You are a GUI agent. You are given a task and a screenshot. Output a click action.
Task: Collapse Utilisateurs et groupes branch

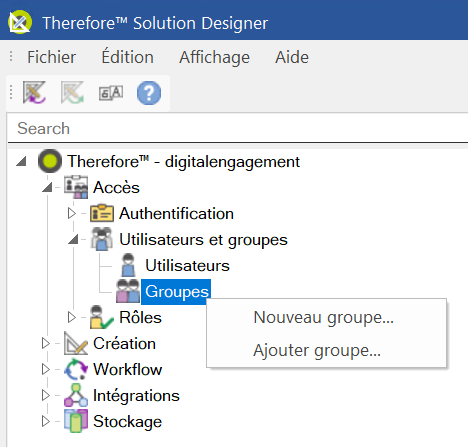pos(73,239)
